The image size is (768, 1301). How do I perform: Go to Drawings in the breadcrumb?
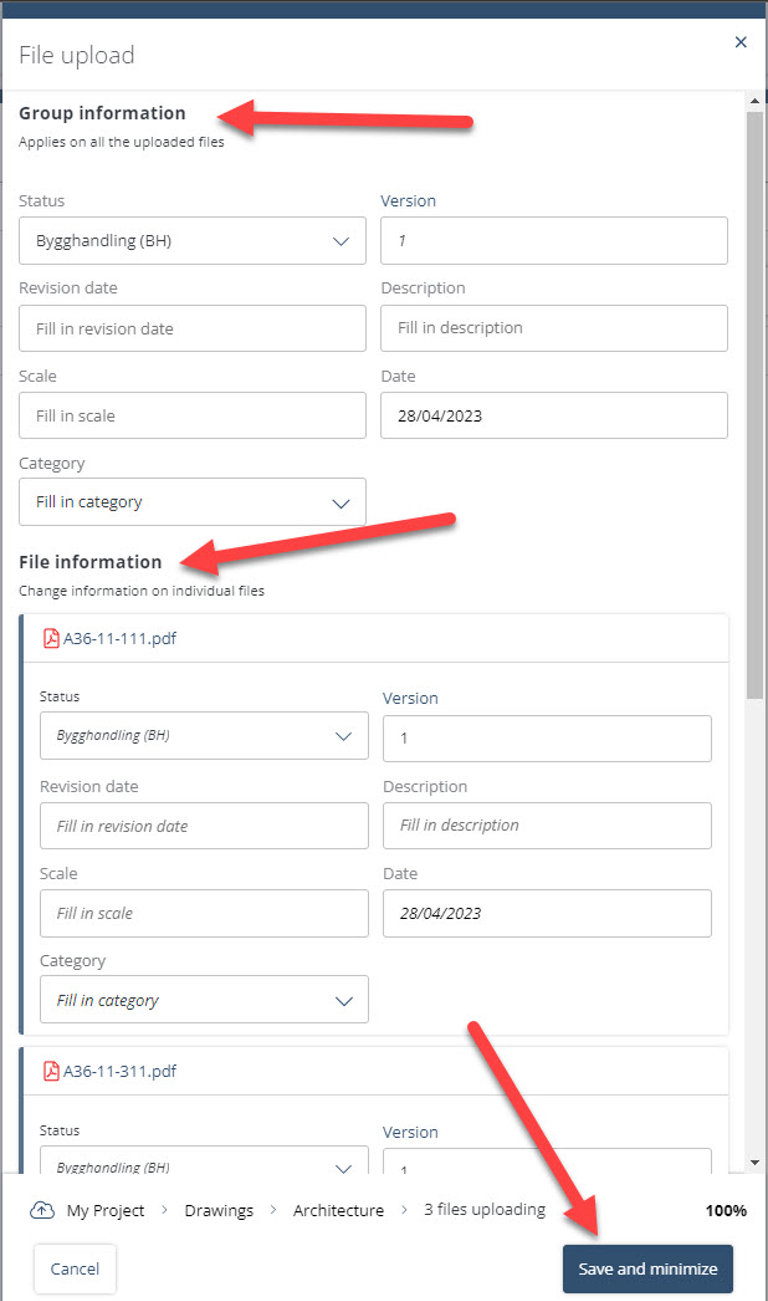coord(219,1210)
